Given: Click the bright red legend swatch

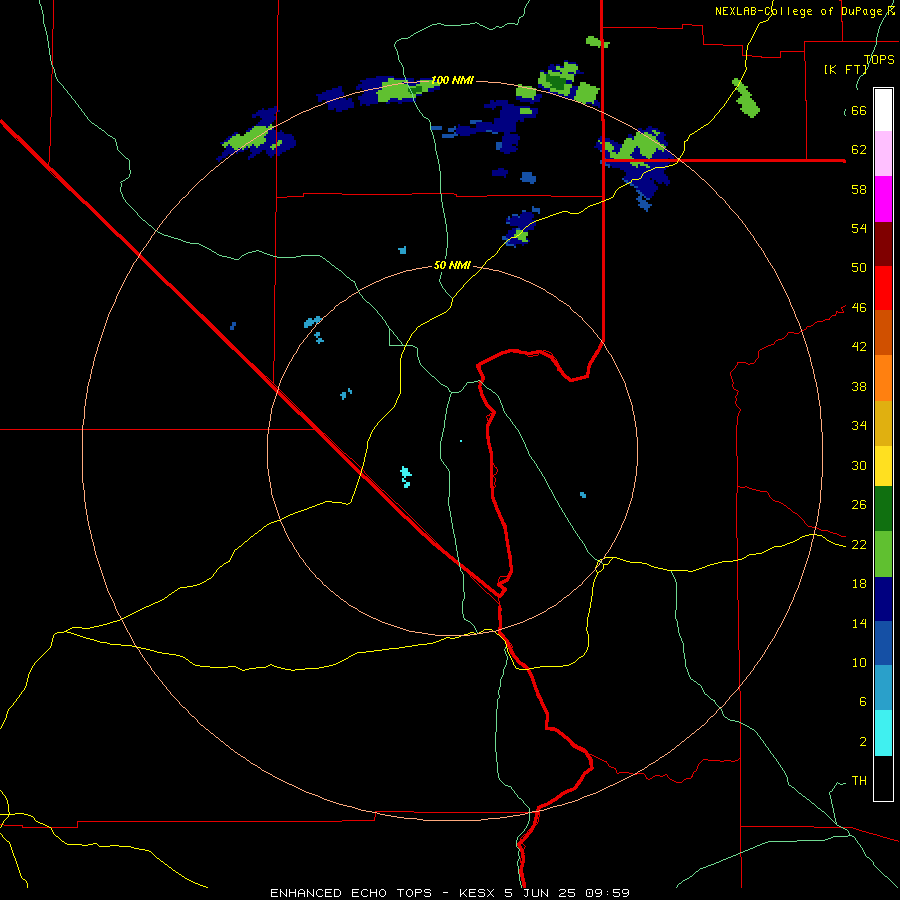Looking at the screenshot, I should point(883,288).
